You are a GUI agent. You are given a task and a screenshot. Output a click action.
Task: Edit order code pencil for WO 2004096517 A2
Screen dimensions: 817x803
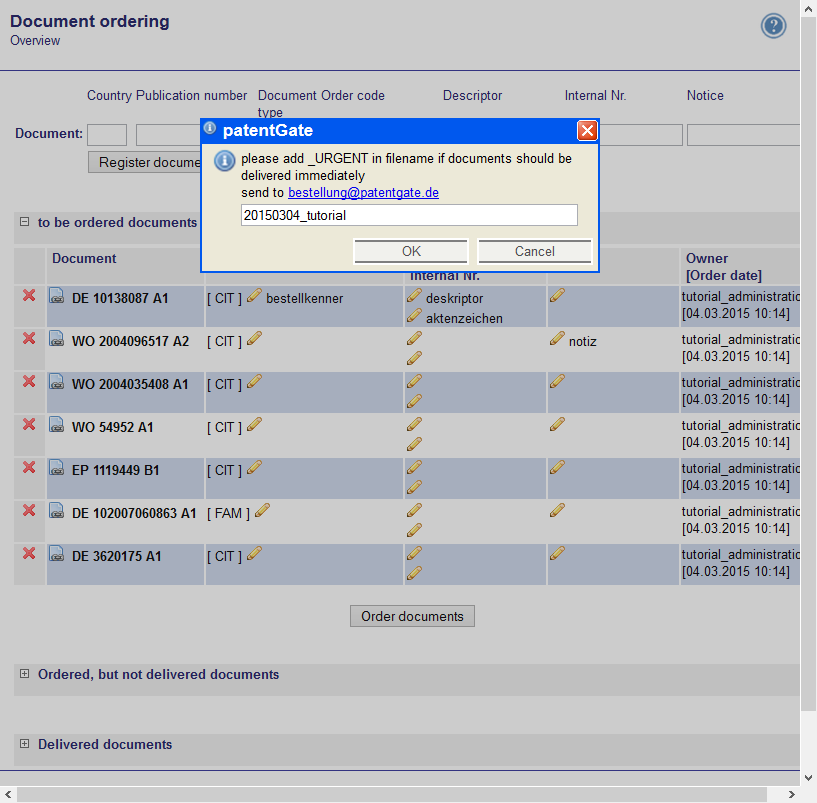254,338
